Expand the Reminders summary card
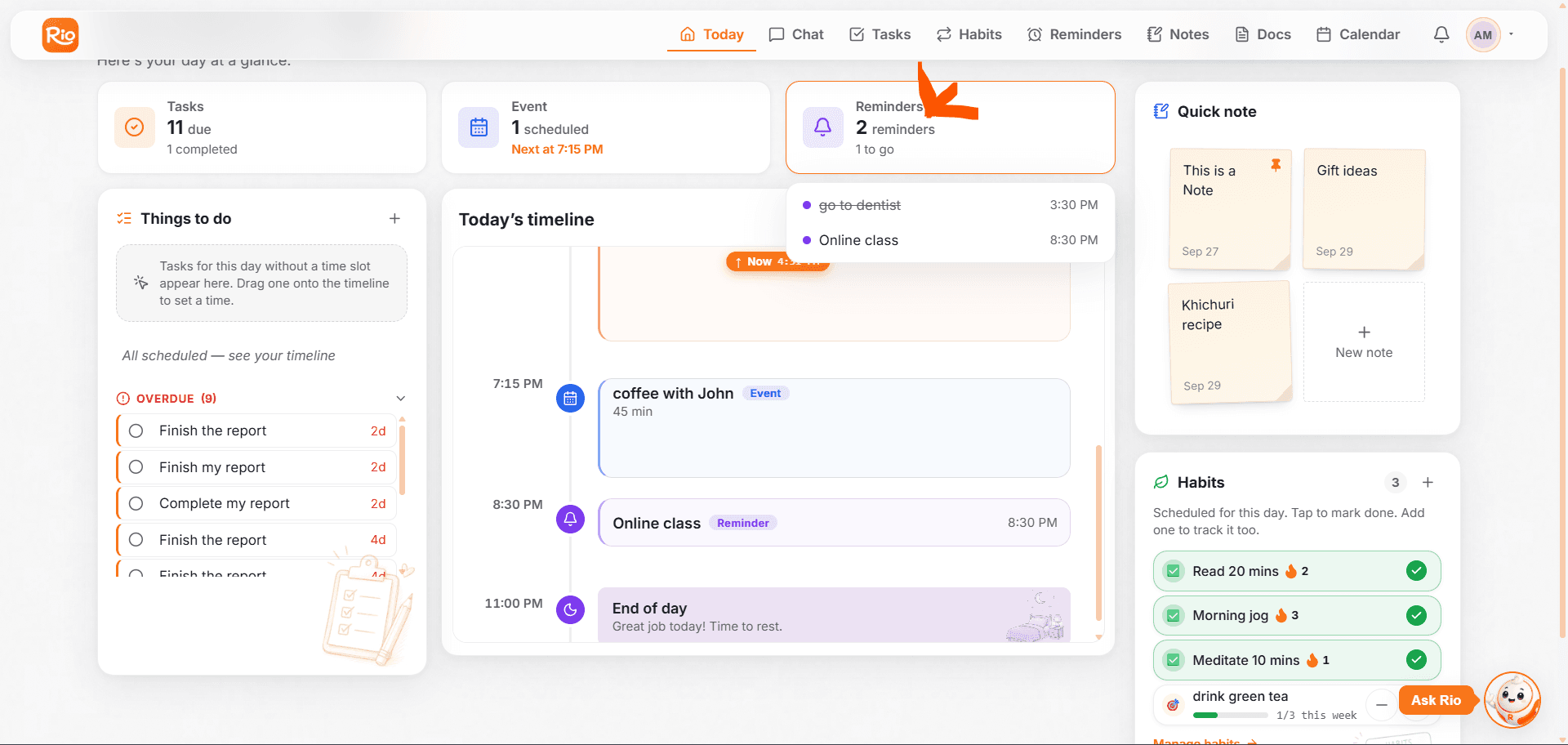The image size is (1568, 745). pyautogui.click(x=951, y=127)
